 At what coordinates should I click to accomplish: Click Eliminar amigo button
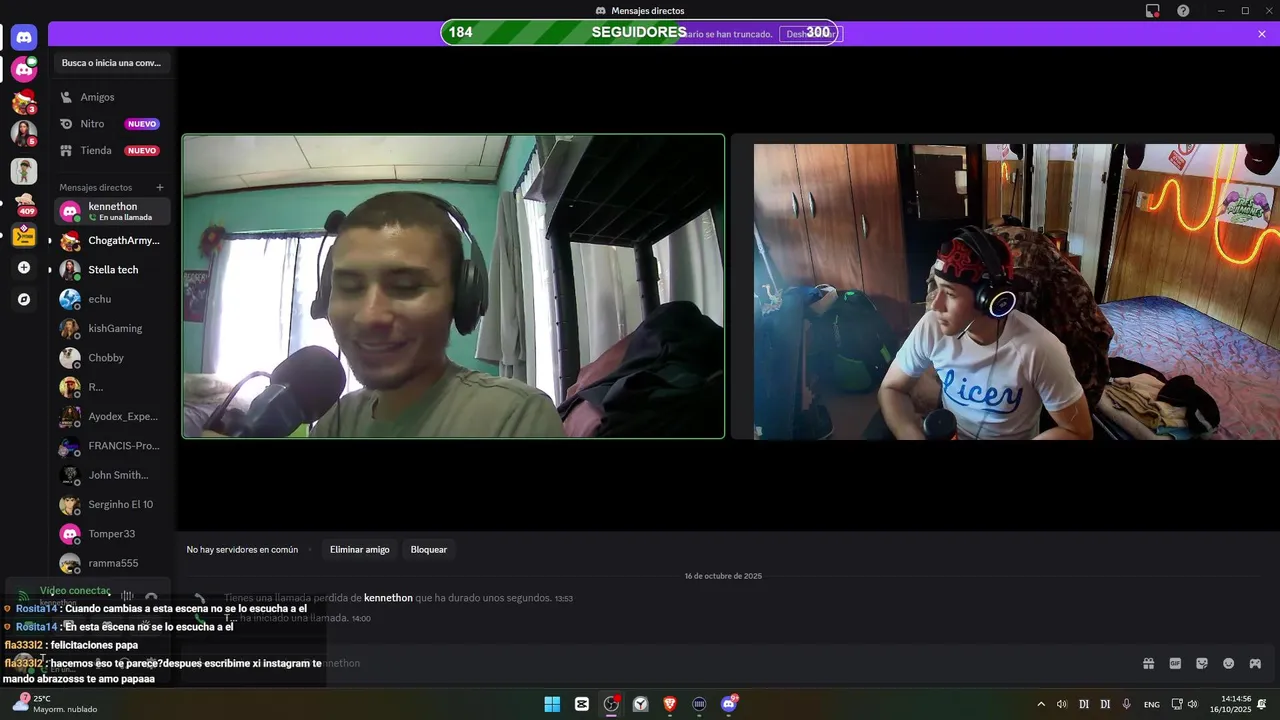click(x=360, y=549)
